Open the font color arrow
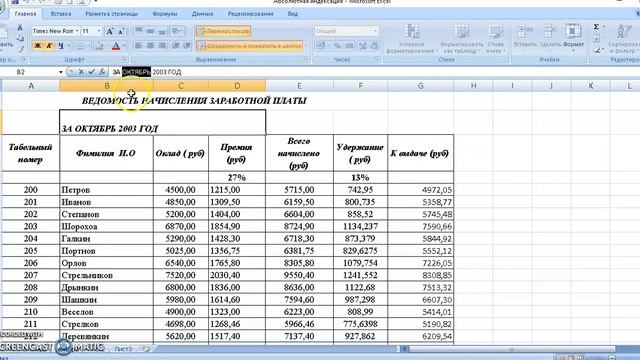640x360 pixels. pyautogui.click(x=124, y=46)
